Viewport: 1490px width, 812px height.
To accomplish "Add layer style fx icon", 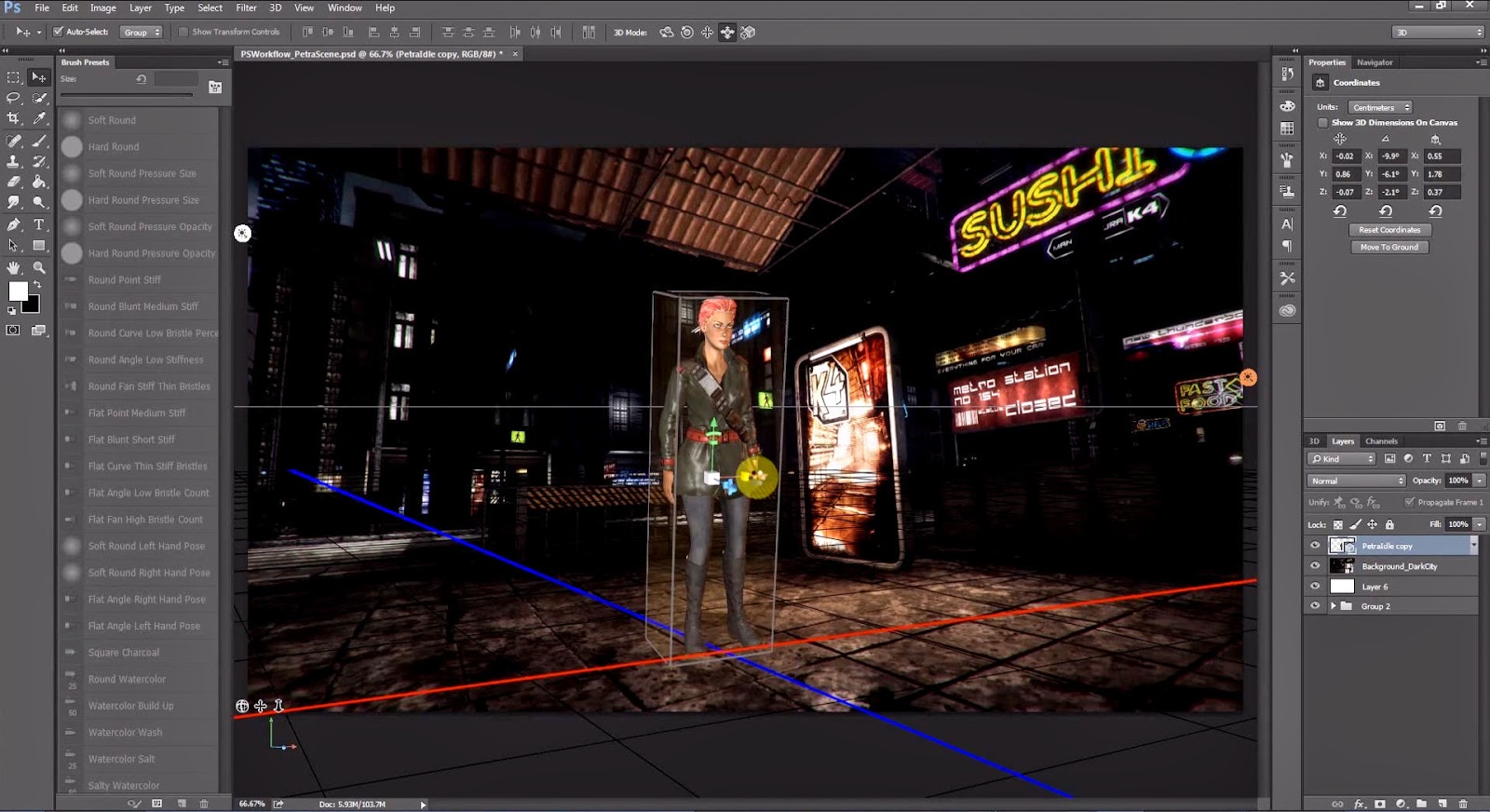I will [1359, 804].
